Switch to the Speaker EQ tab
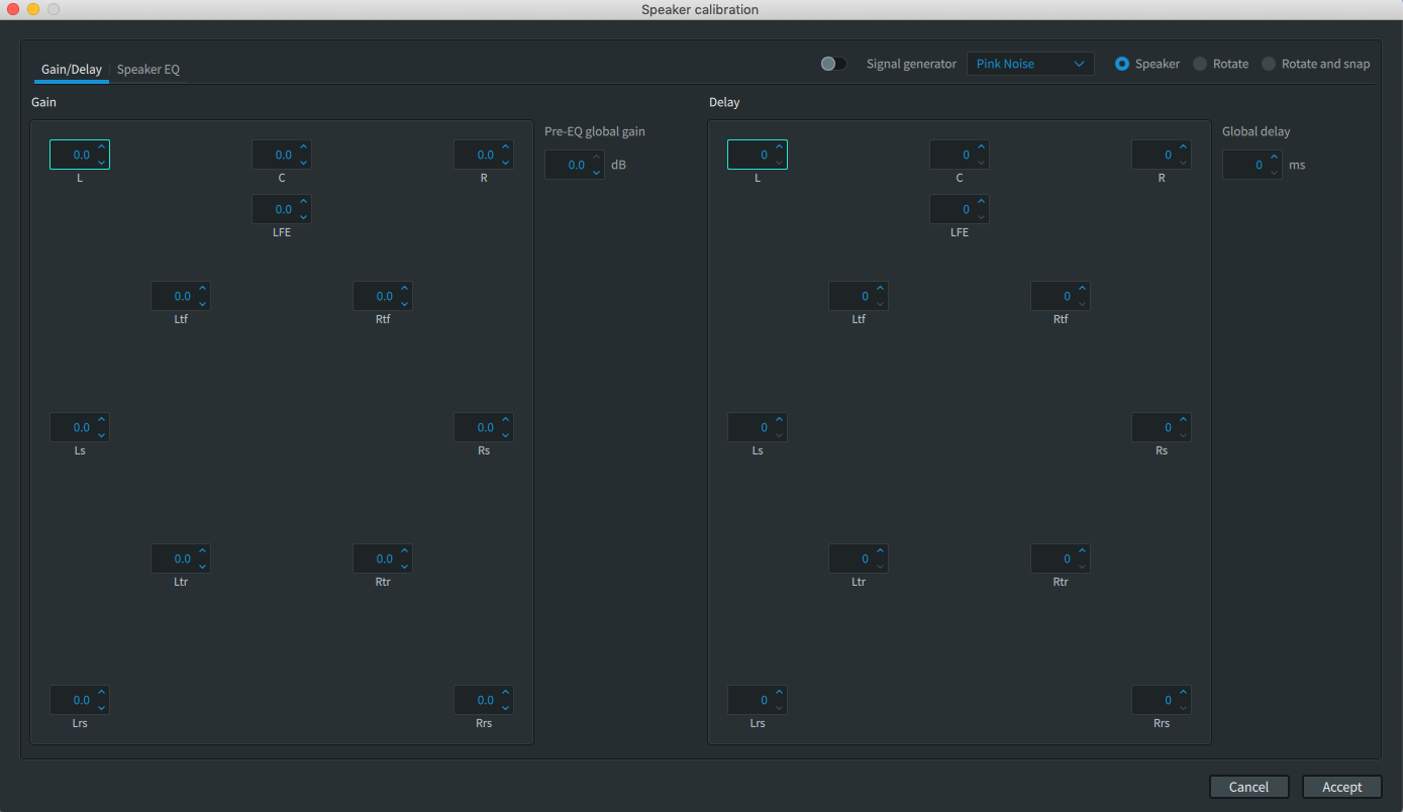This screenshot has height=812, width=1403. pos(148,70)
